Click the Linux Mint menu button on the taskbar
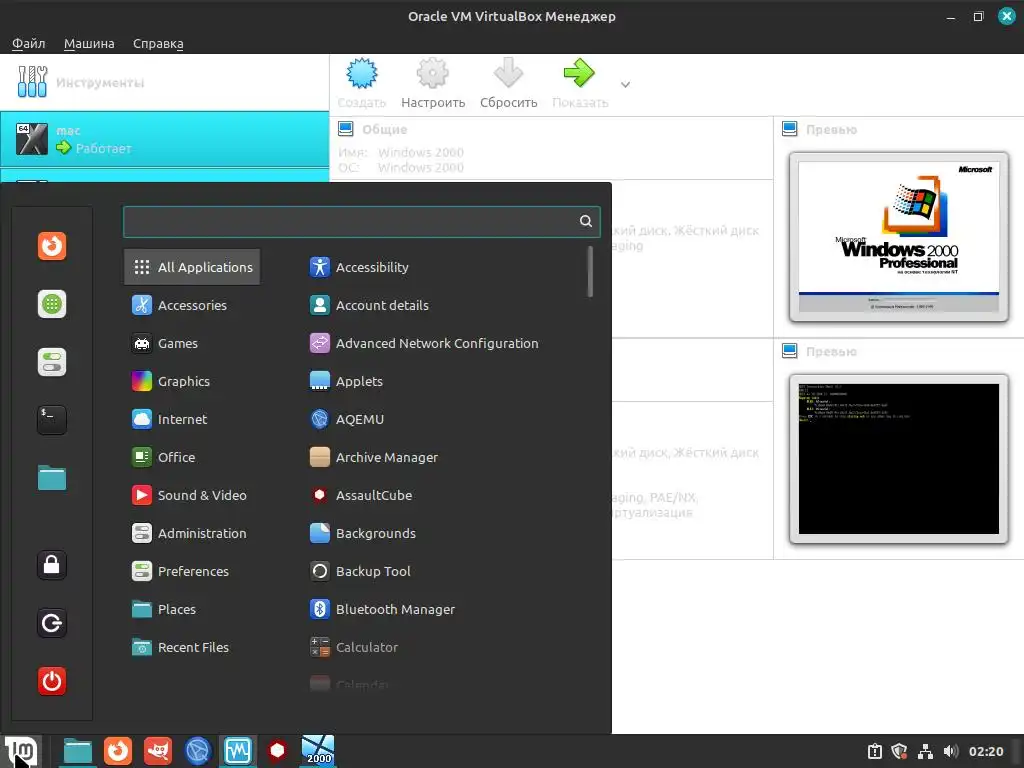The width and height of the screenshot is (1024, 768). coord(22,751)
